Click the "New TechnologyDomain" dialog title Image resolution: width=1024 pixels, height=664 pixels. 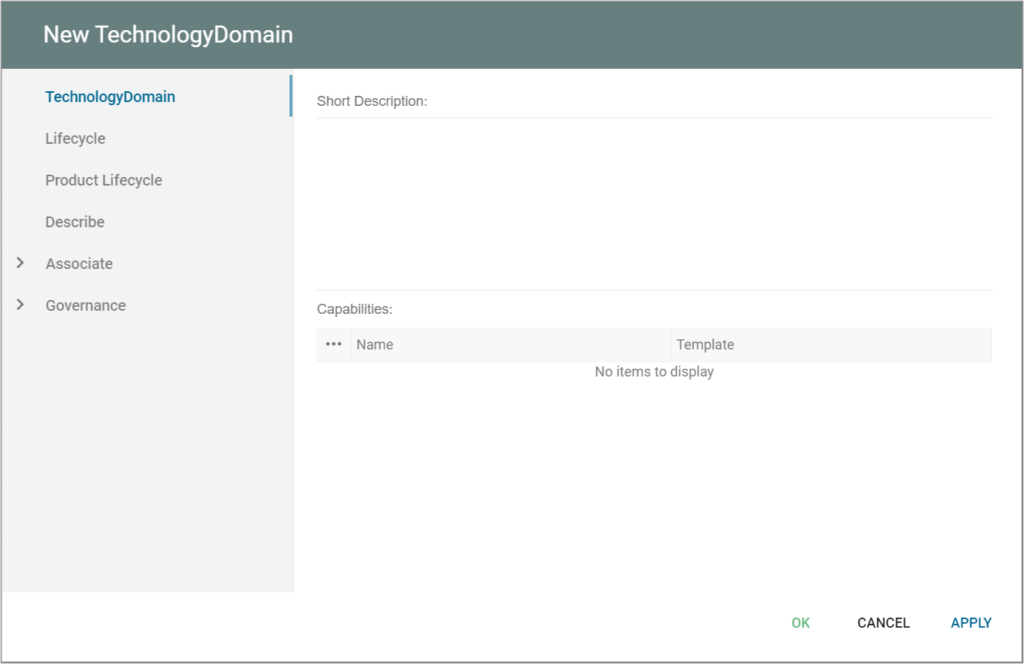168,35
